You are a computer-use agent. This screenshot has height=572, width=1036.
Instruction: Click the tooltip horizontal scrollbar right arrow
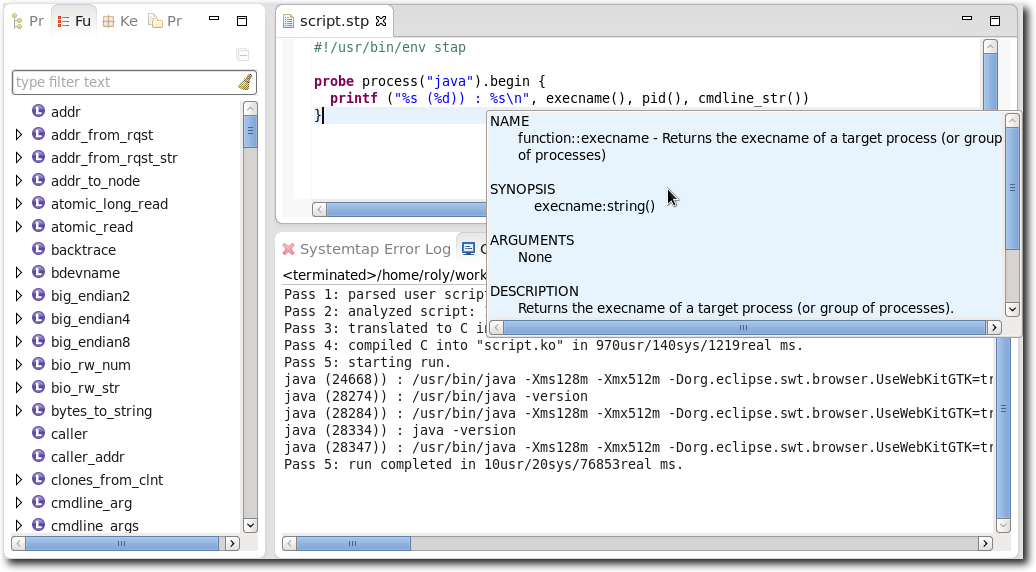click(x=993, y=327)
